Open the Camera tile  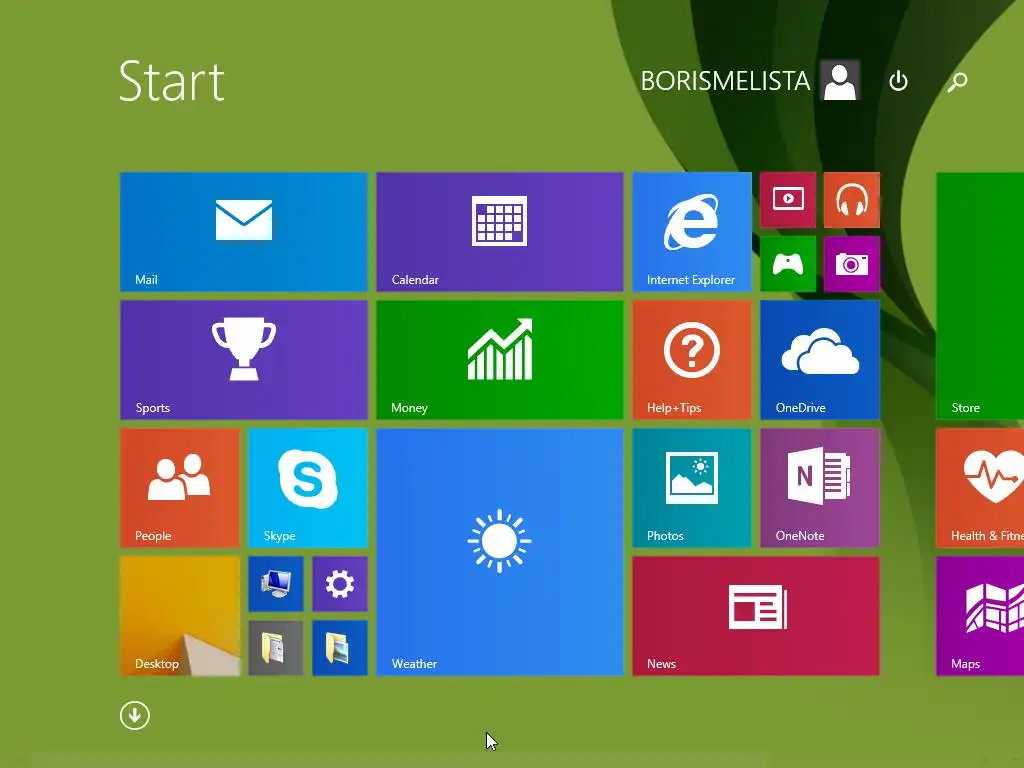tap(852, 264)
